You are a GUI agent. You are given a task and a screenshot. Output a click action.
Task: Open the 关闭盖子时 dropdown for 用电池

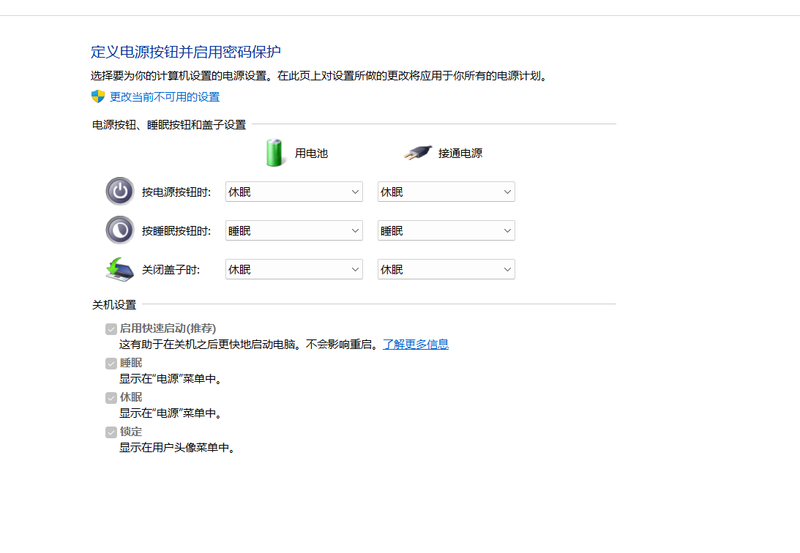coord(293,270)
